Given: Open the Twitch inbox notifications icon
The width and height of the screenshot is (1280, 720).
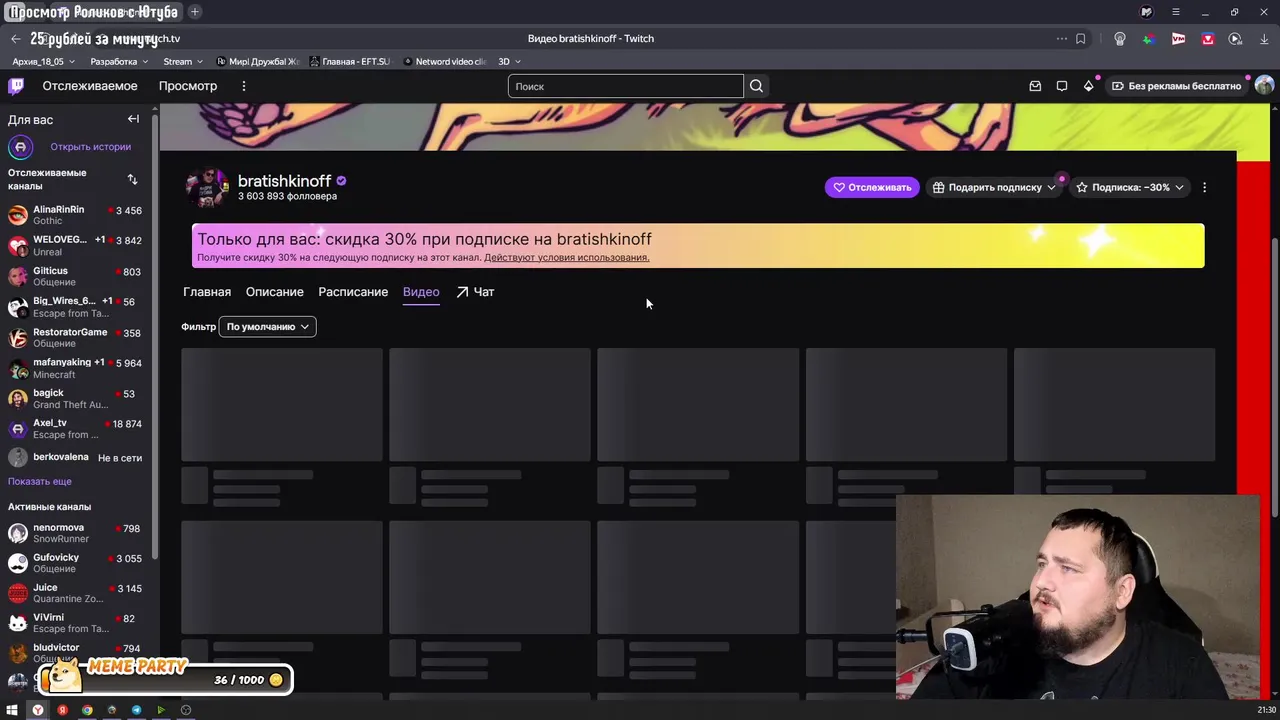Looking at the screenshot, I should 1035,86.
